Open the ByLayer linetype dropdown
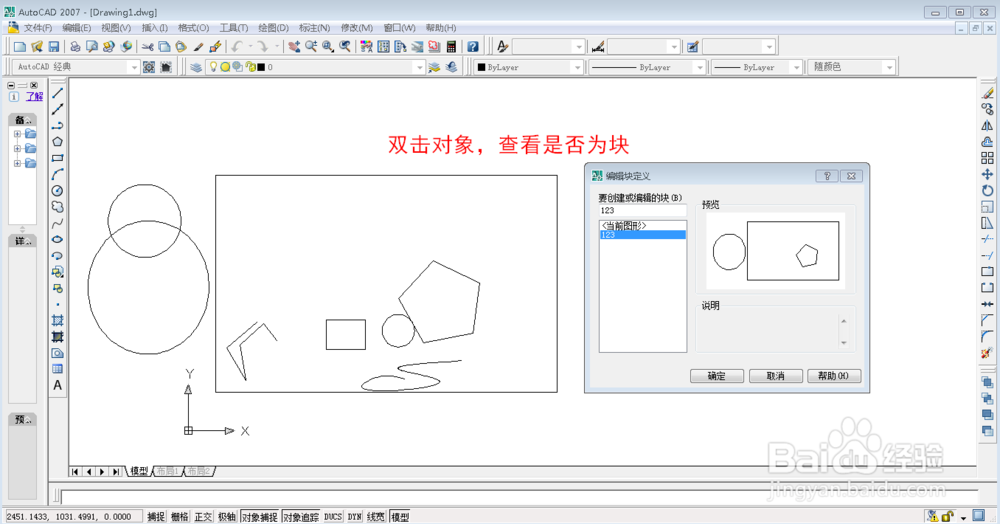1000x524 pixels. pos(700,67)
